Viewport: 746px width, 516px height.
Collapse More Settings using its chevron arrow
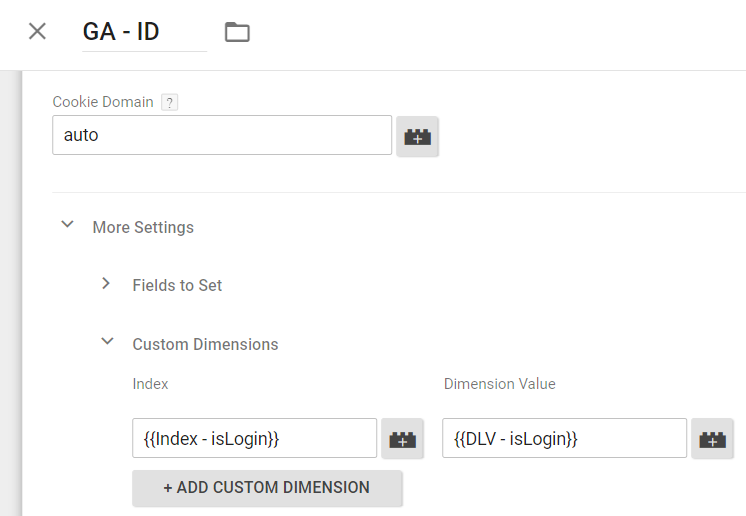point(68,226)
